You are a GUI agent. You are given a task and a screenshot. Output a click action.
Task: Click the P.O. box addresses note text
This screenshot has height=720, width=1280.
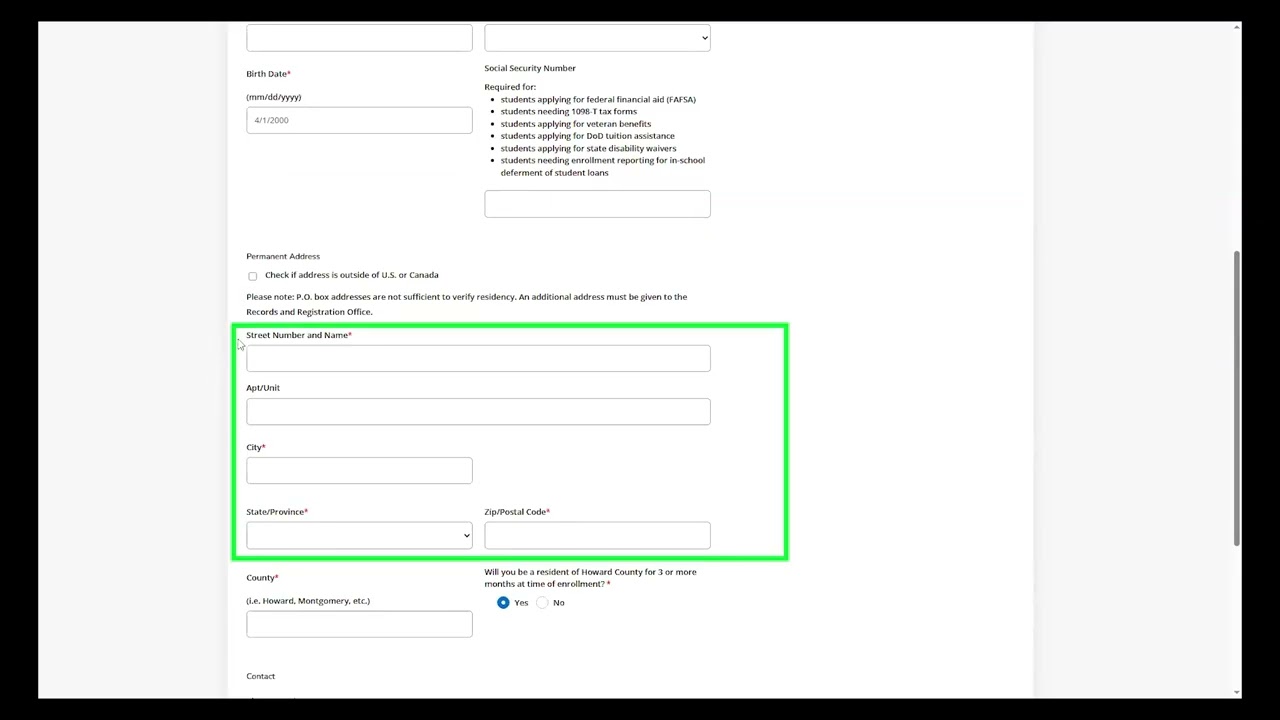click(467, 304)
